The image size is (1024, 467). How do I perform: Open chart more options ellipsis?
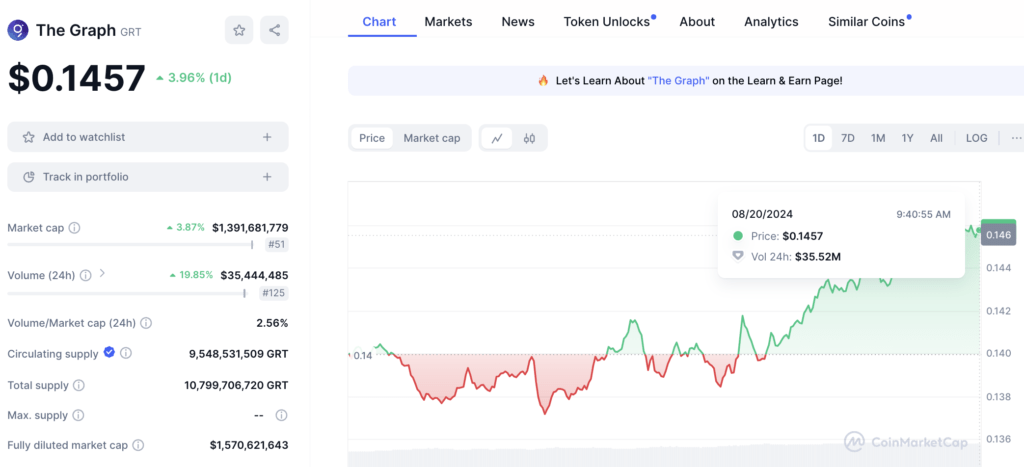1016,138
